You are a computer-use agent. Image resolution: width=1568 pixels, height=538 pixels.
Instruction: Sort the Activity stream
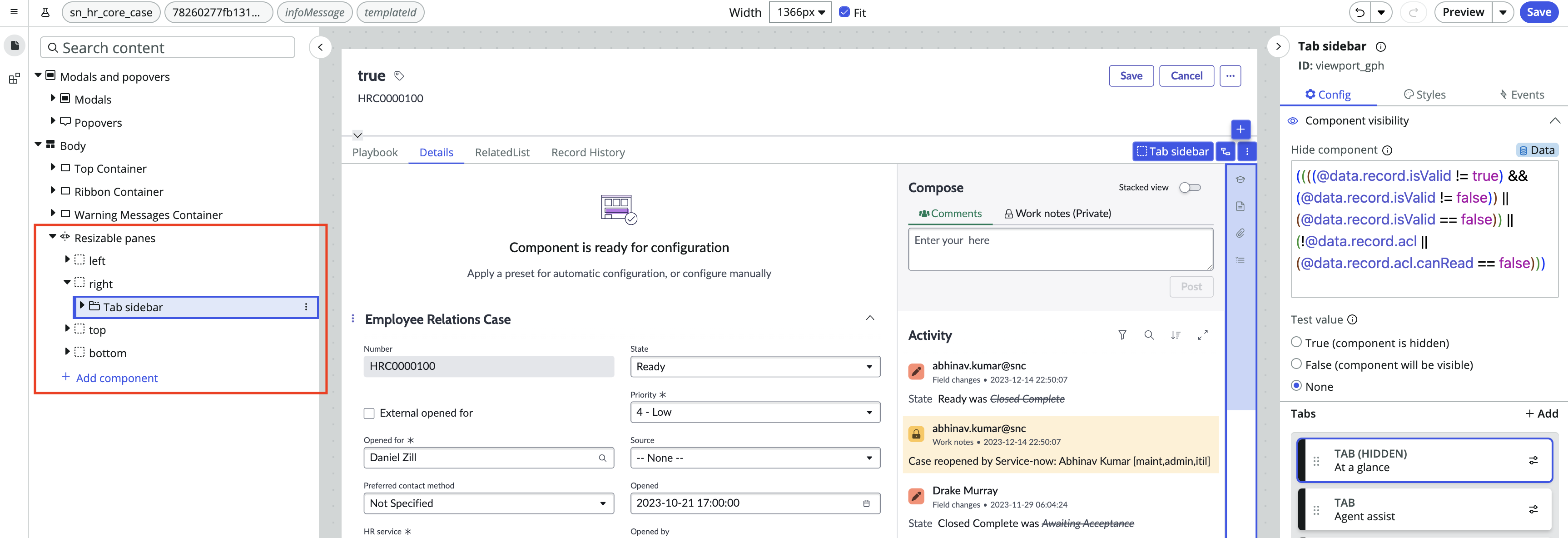point(1176,335)
